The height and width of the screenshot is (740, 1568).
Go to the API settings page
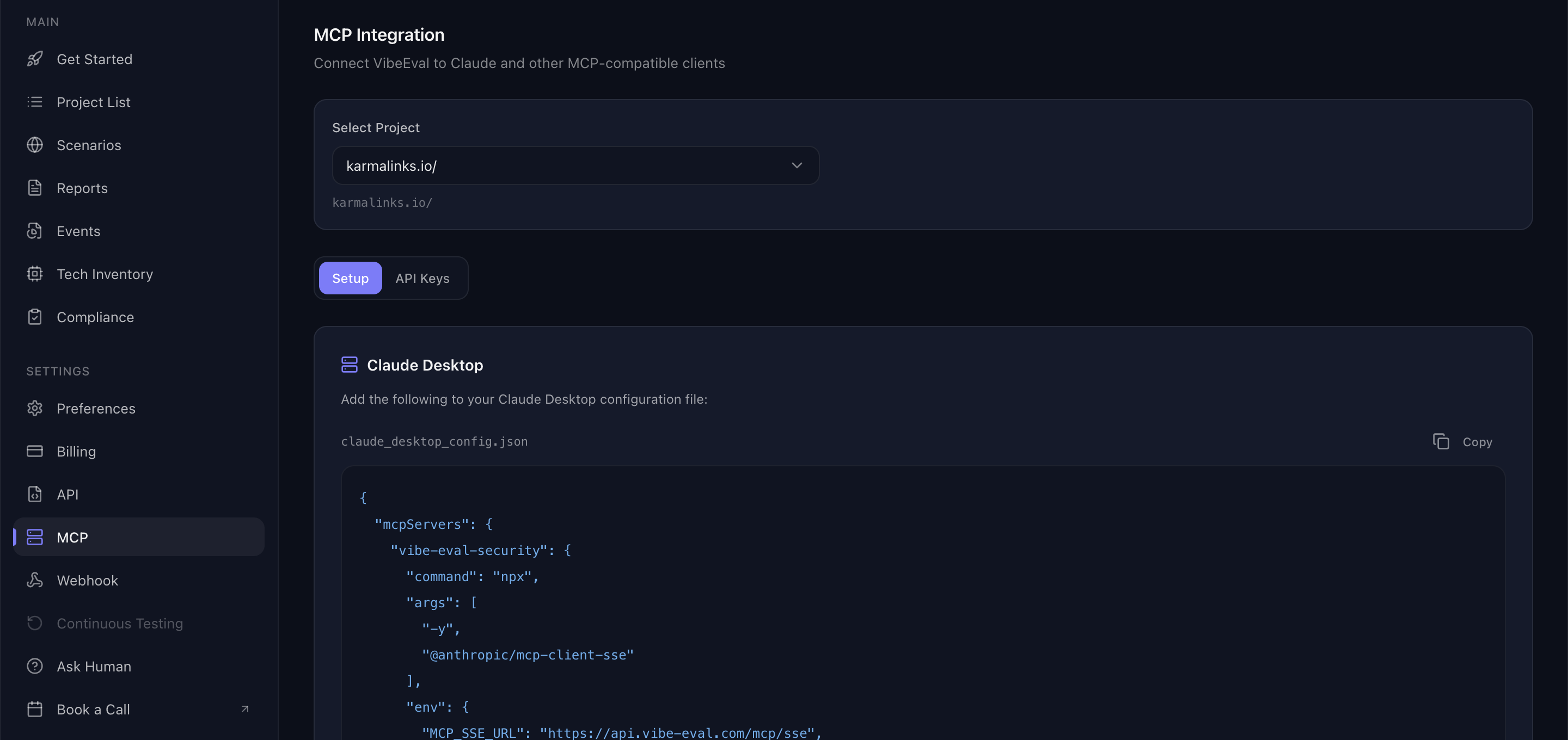pos(68,495)
